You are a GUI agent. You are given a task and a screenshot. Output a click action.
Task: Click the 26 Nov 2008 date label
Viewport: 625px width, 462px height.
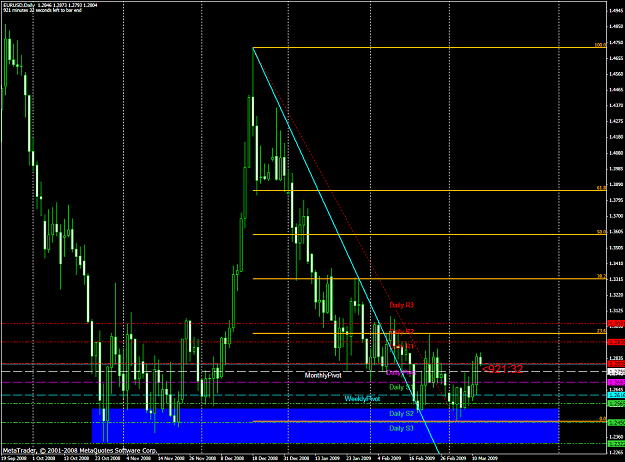[x=200, y=458]
